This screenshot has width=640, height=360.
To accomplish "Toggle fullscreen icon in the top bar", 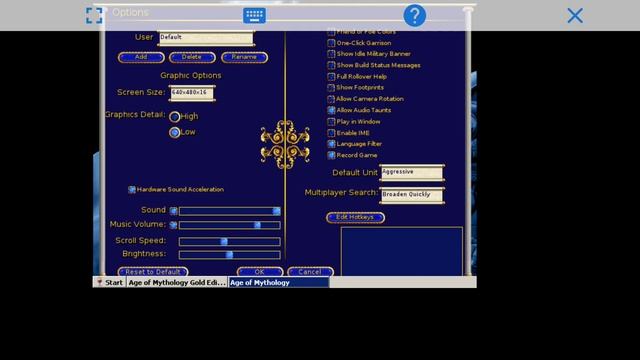I will pyautogui.click(x=94, y=16).
